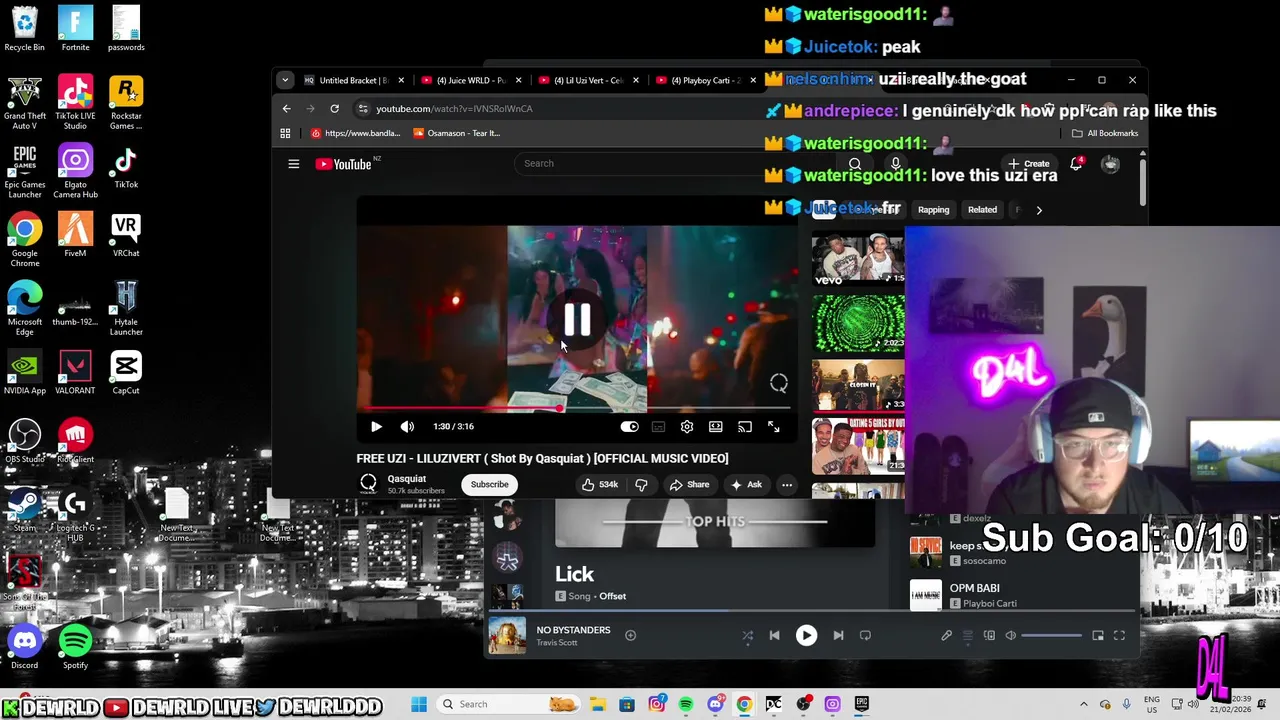The image size is (1280, 720).
Task: Go back in Chrome
Action: pyautogui.click(x=287, y=108)
